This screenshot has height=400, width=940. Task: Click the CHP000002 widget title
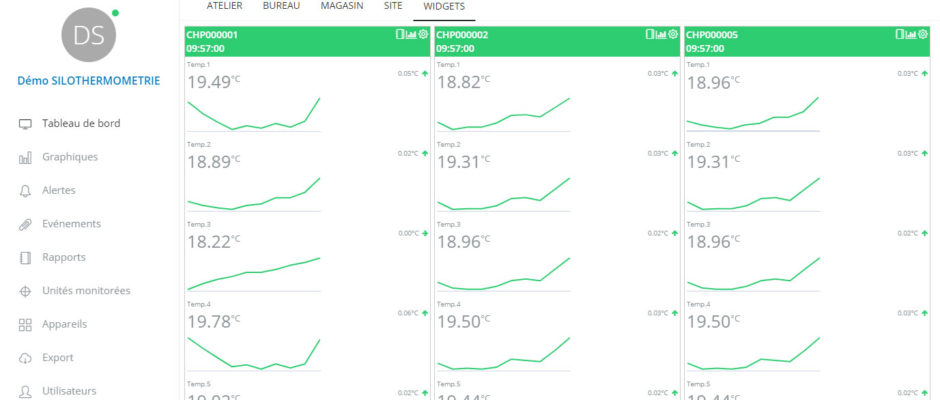tap(462, 35)
